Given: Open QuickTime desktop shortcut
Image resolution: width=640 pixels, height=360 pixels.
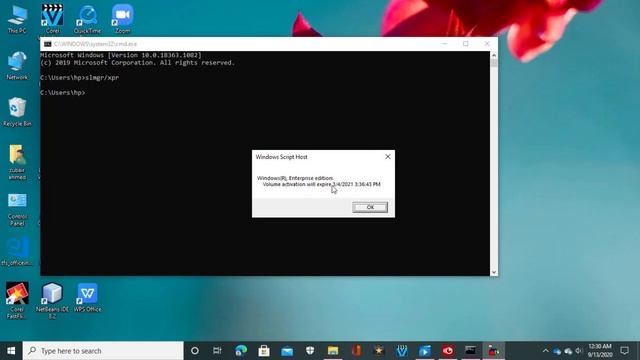Looking at the screenshot, I should coord(87,19).
